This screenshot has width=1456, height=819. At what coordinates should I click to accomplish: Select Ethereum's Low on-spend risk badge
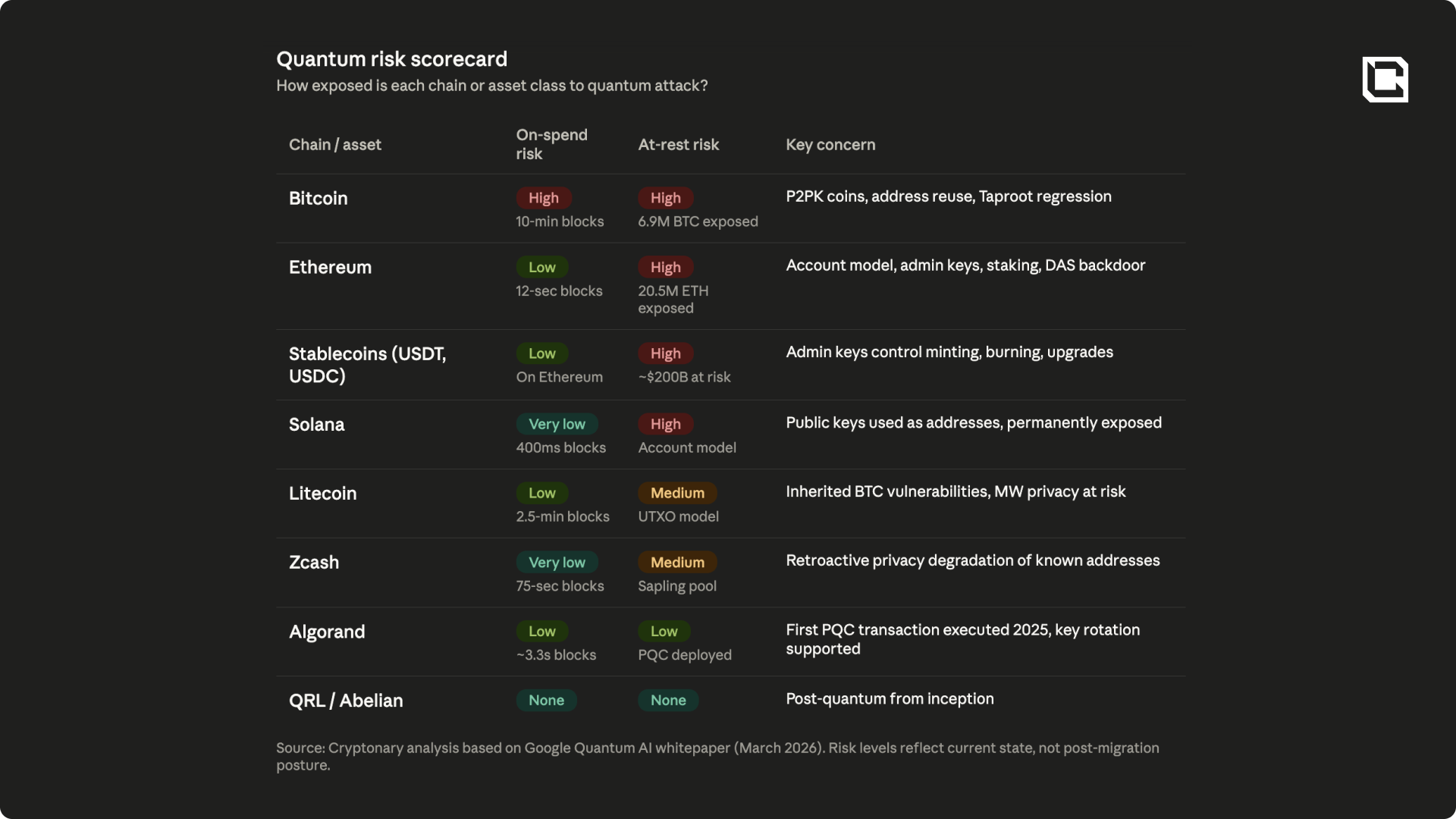(541, 267)
